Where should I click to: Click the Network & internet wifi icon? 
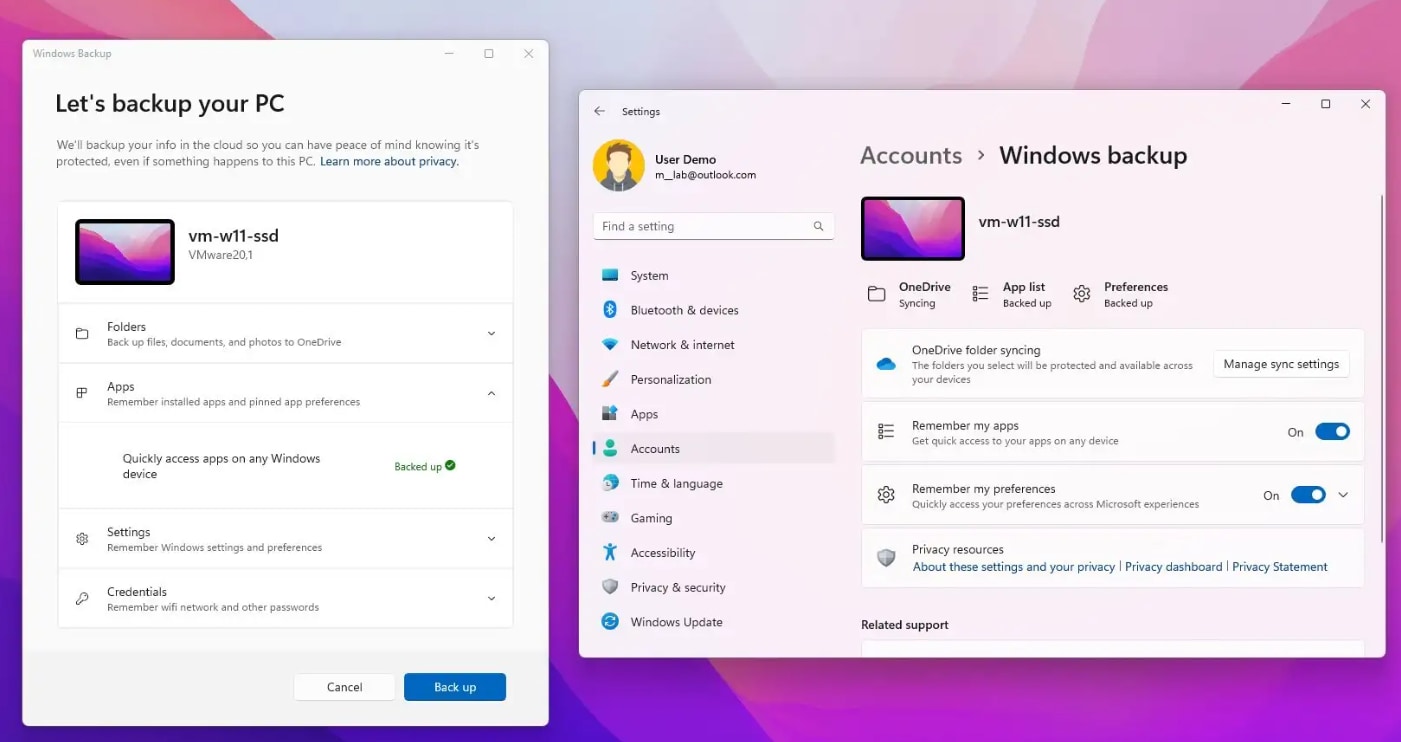point(610,345)
